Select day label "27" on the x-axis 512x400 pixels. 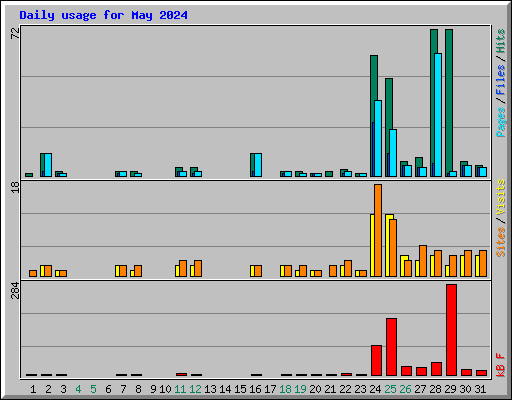click(x=420, y=389)
